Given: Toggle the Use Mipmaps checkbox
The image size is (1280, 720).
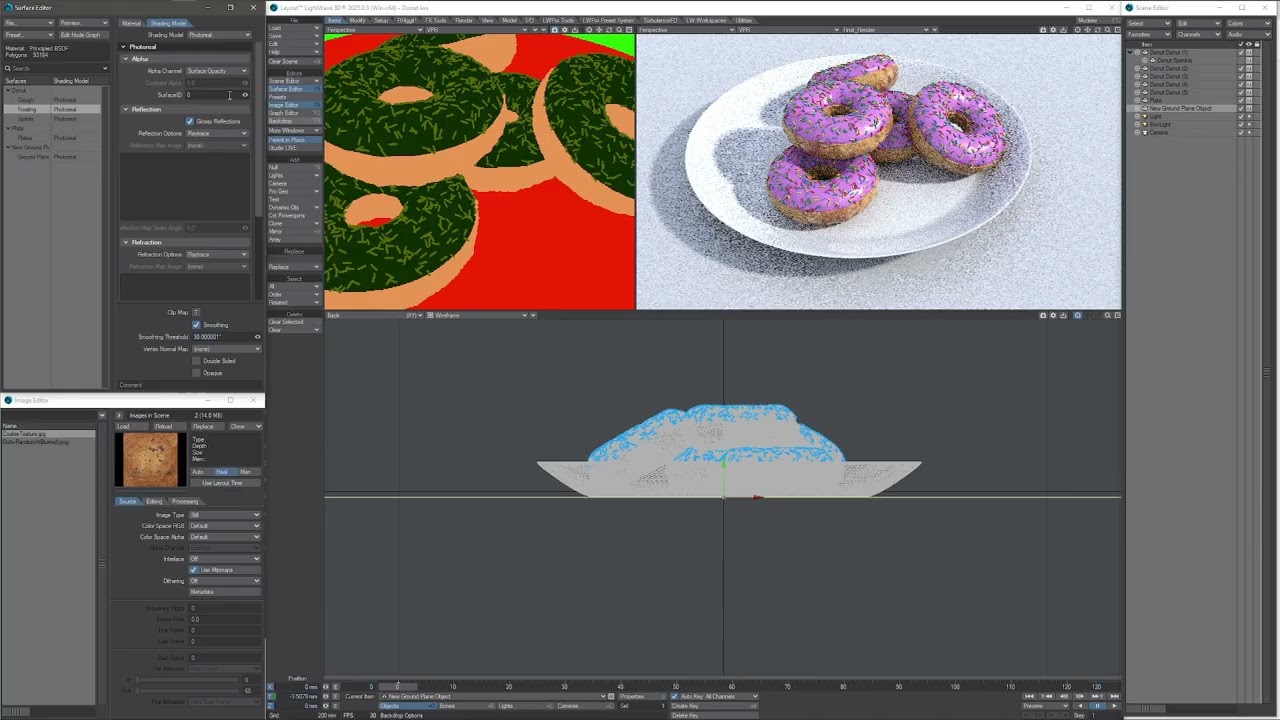Looking at the screenshot, I should pos(193,570).
